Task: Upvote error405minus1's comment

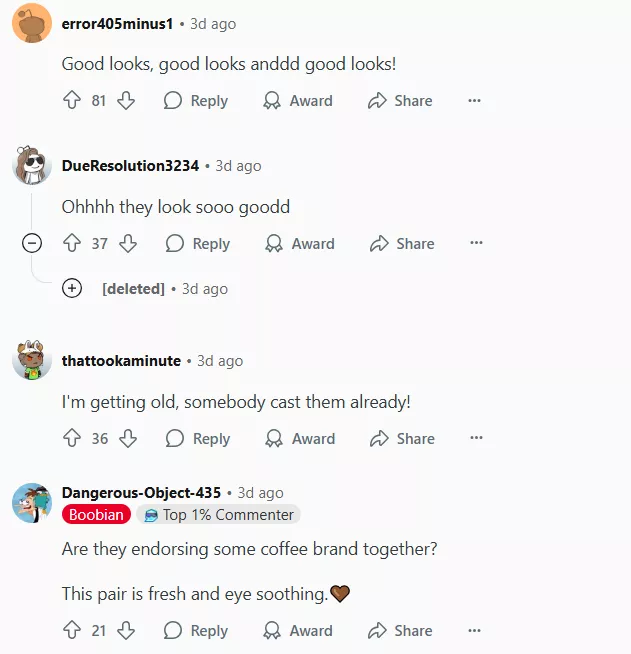Action: tap(72, 101)
